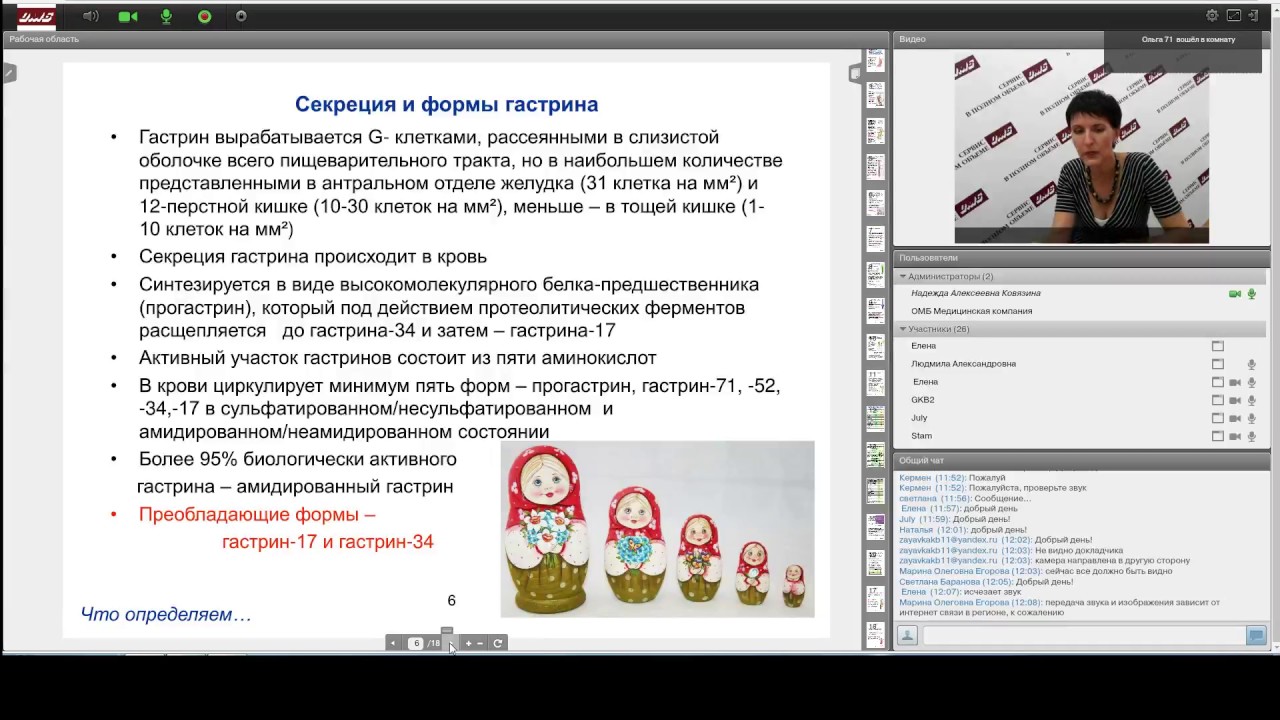This screenshot has width=1280, height=720.
Task: Click microphone icon in GKB2 row
Action: click(1251, 400)
